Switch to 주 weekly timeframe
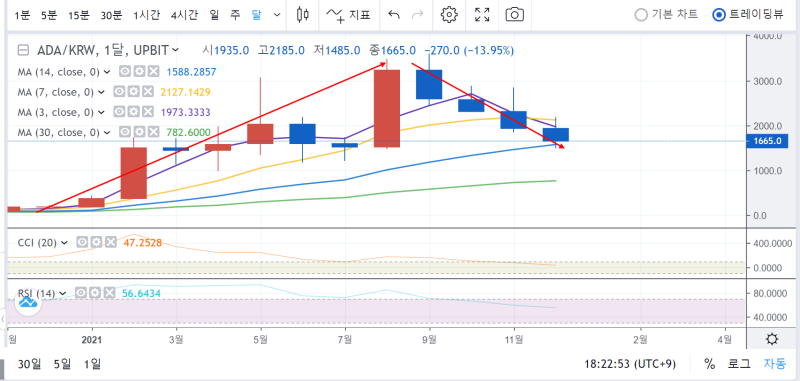The image size is (800, 381). (x=235, y=15)
